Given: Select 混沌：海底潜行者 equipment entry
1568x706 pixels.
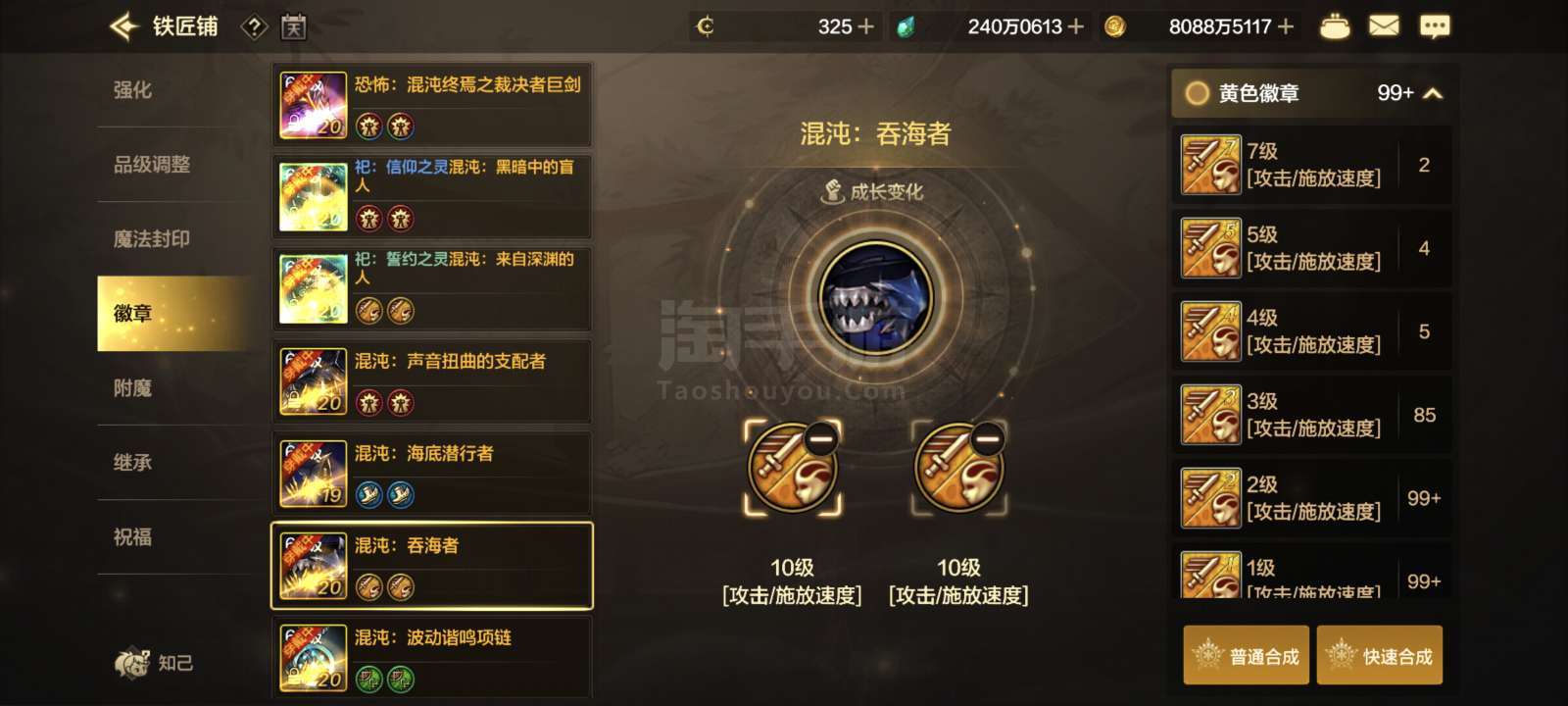Looking at the screenshot, I should coord(432,474).
